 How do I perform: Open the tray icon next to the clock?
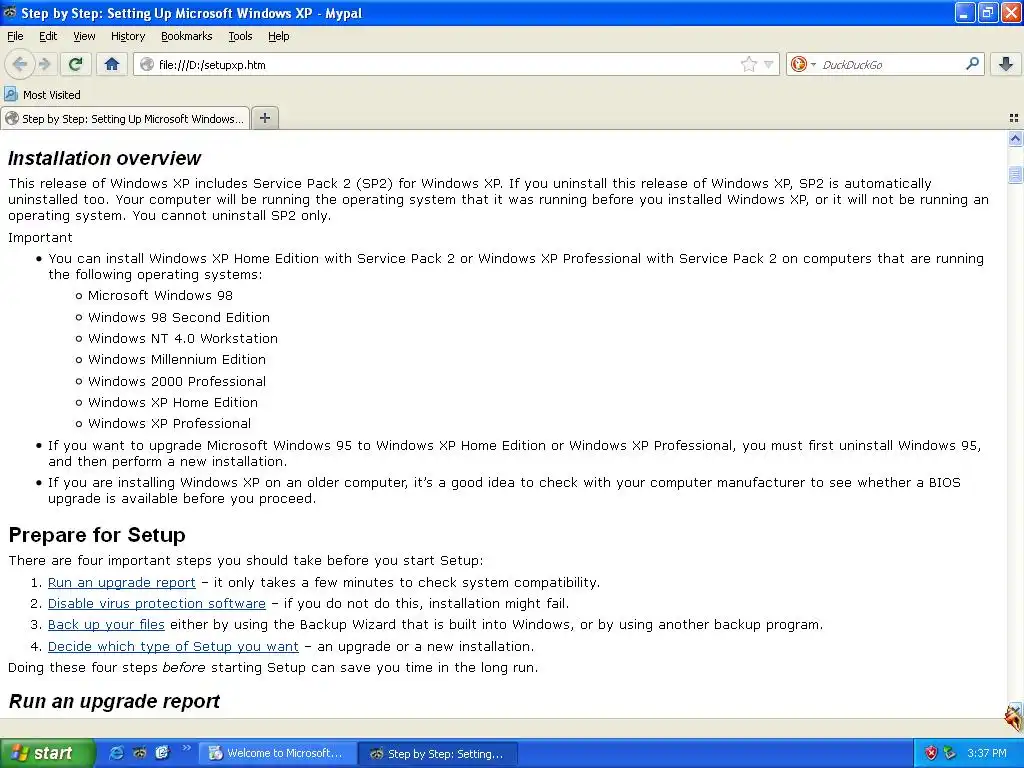pos(950,753)
